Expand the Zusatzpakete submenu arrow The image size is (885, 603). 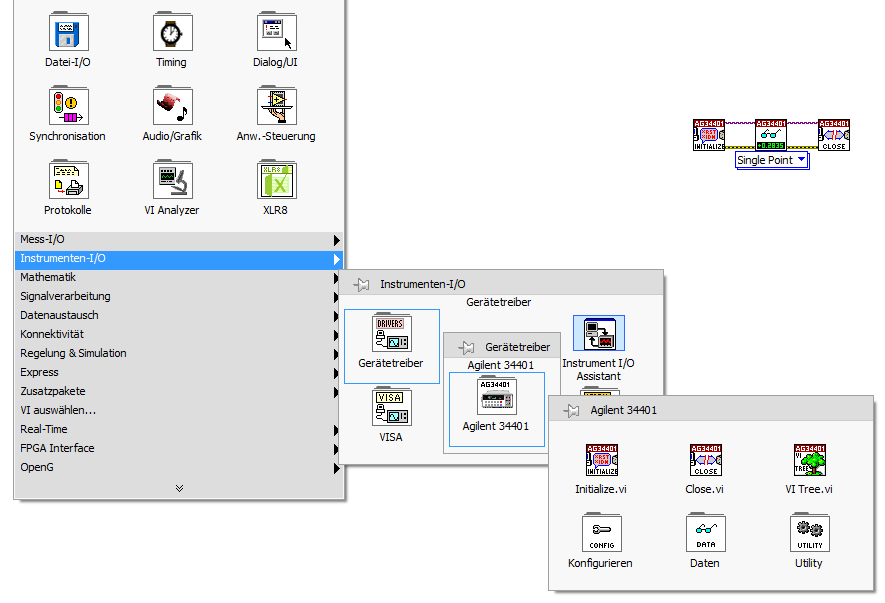tap(336, 392)
